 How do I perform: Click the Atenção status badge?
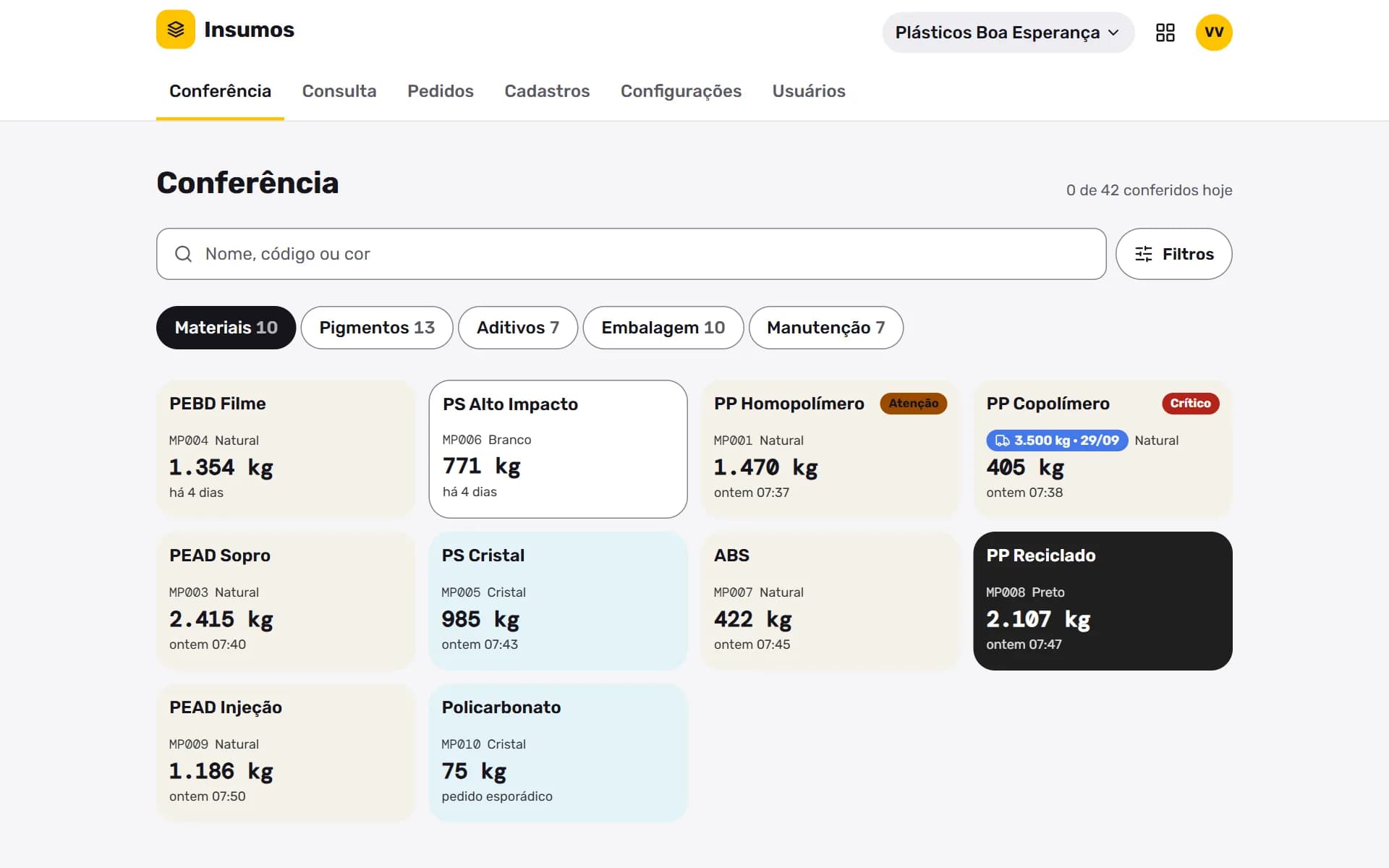pyautogui.click(x=913, y=404)
